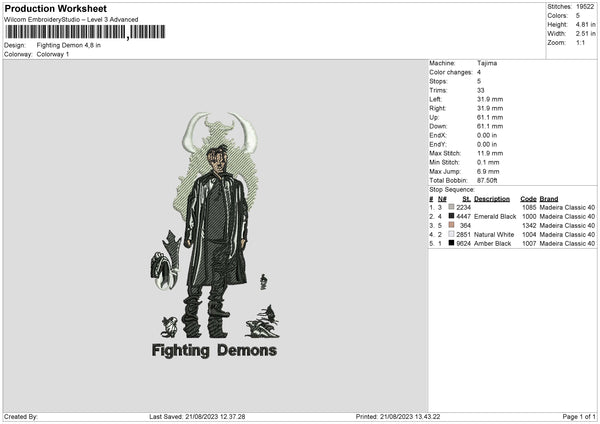The height and width of the screenshot is (424, 600).
Task: Click the Zoom value '1:1'
Action: 580,42
